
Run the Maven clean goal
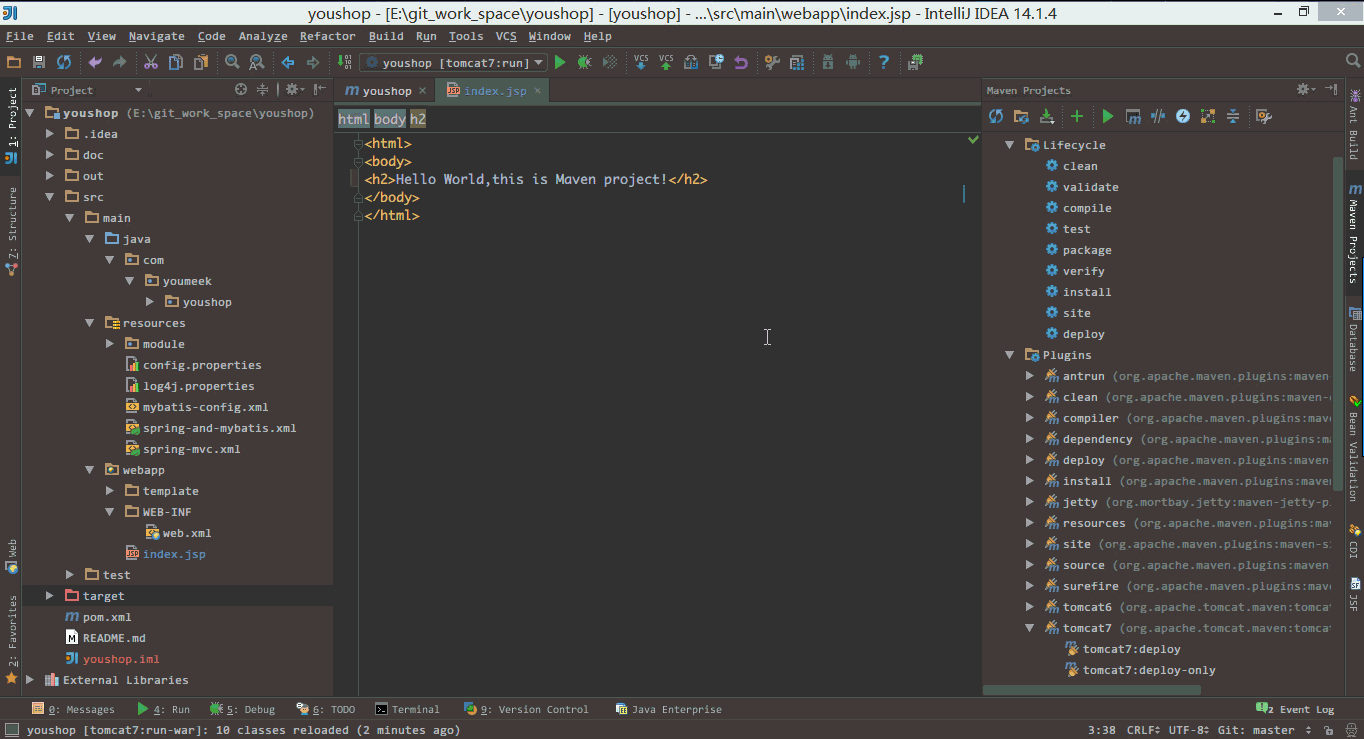pyautogui.click(x=1081, y=165)
